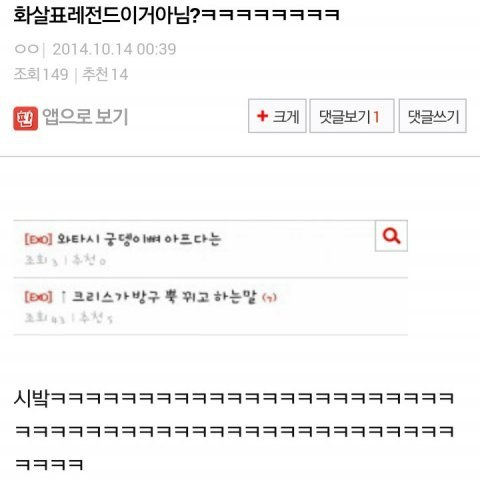Click the red magnifier search icon
This screenshot has height=480, width=480.
coord(391,236)
